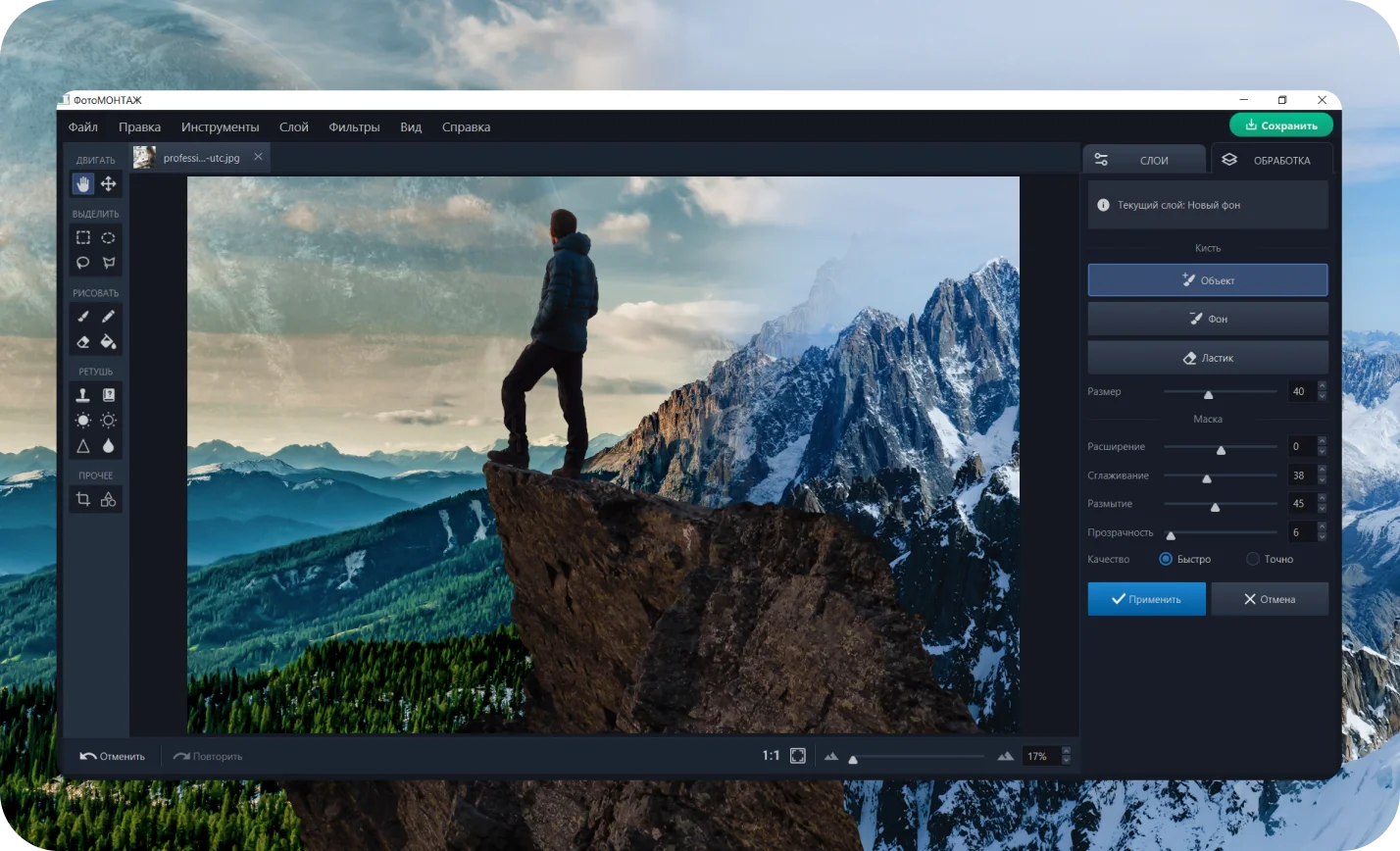This screenshot has height=851, width=1400.
Task: Click the fit-to-screen icon
Action: (x=798, y=756)
